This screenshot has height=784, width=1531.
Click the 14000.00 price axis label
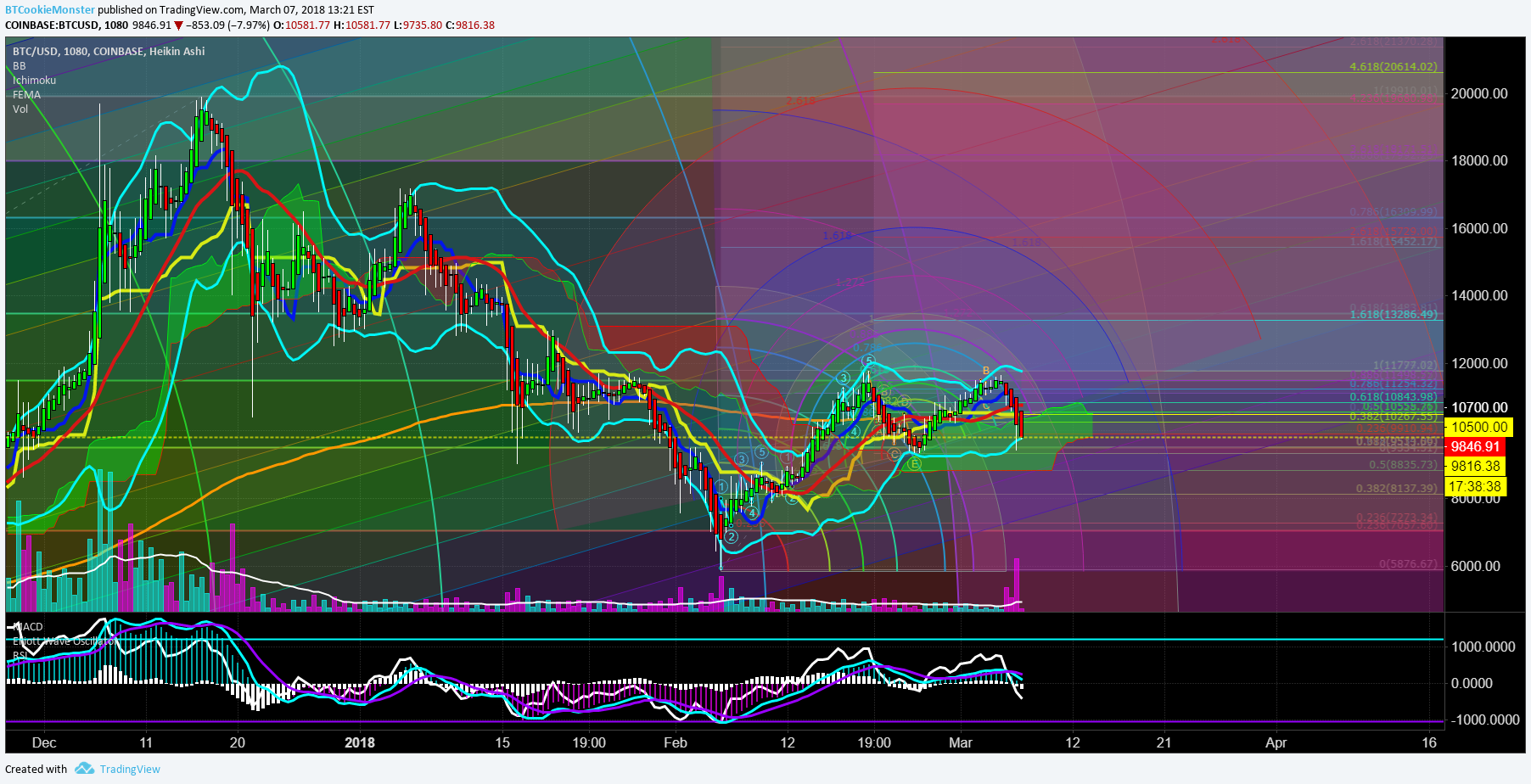(x=1479, y=295)
